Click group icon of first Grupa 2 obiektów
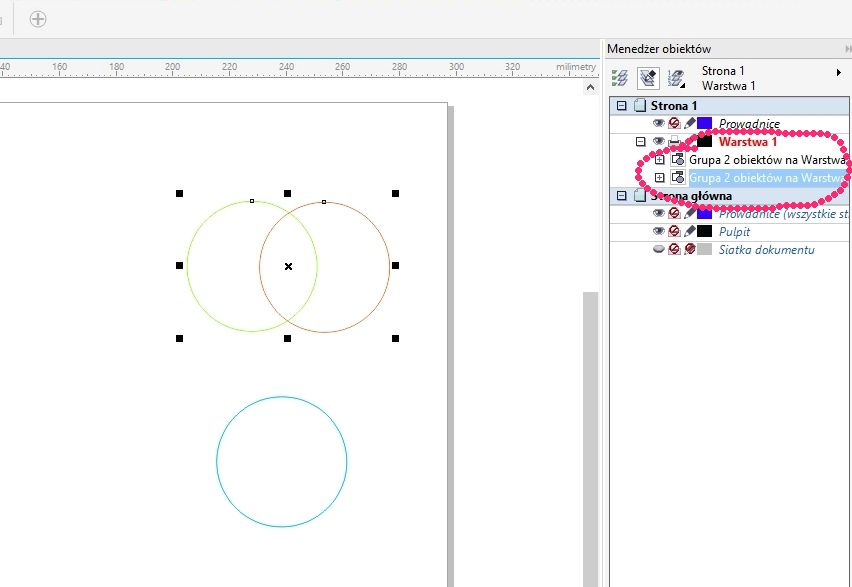This screenshot has width=852, height=587. coord(677,160)
